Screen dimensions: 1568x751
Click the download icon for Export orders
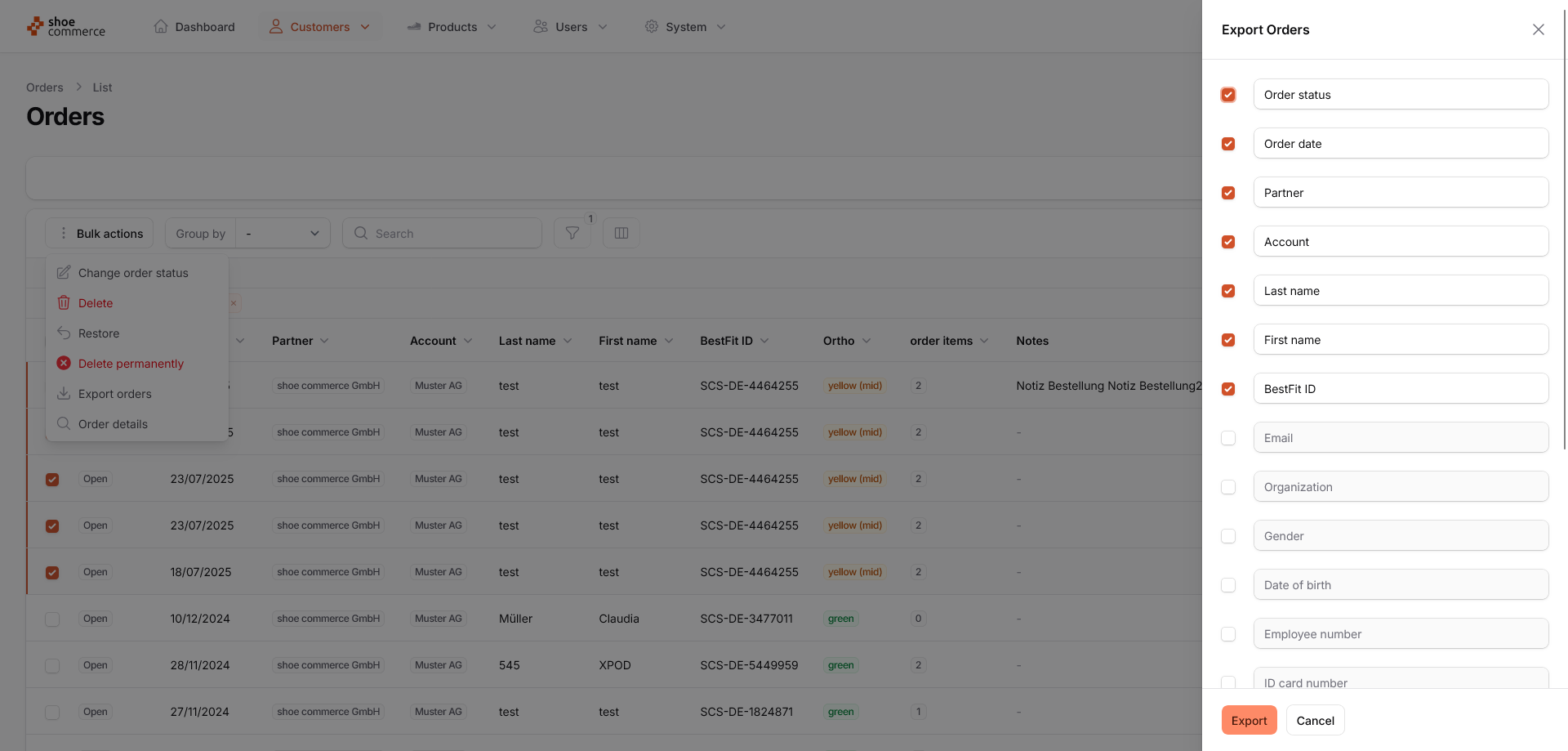click(x=64, y=394)
